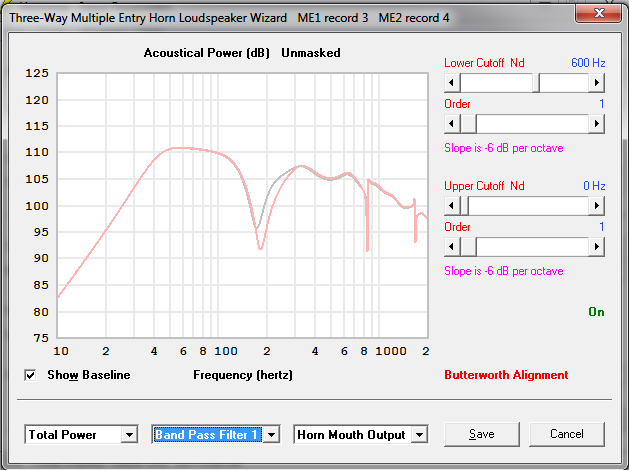This screenshot has height=470, width=629.
Task: Click left arrow of Lower Cutoff Order slider
Action: click(452, 124)
